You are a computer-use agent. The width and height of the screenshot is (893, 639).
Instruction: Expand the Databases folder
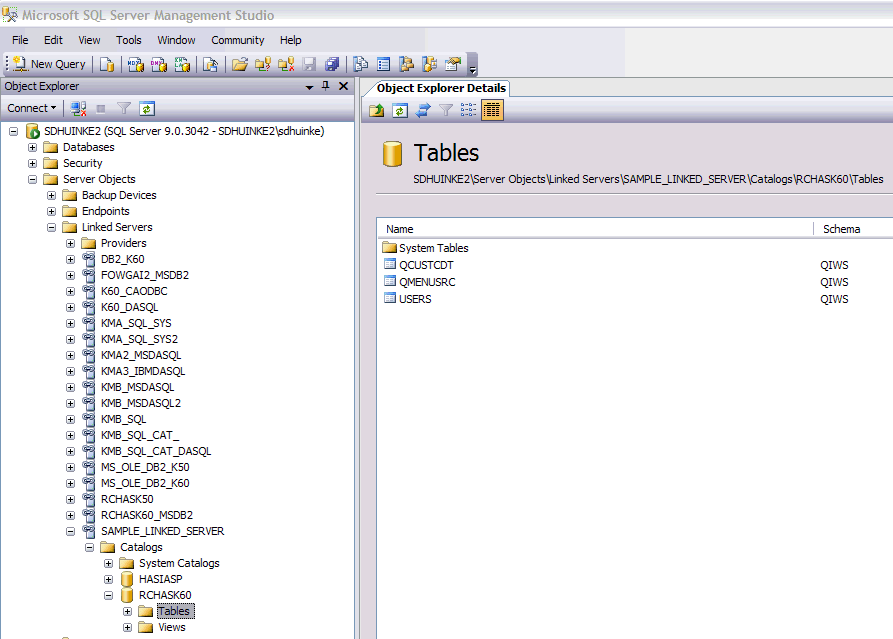pos(32,148)
